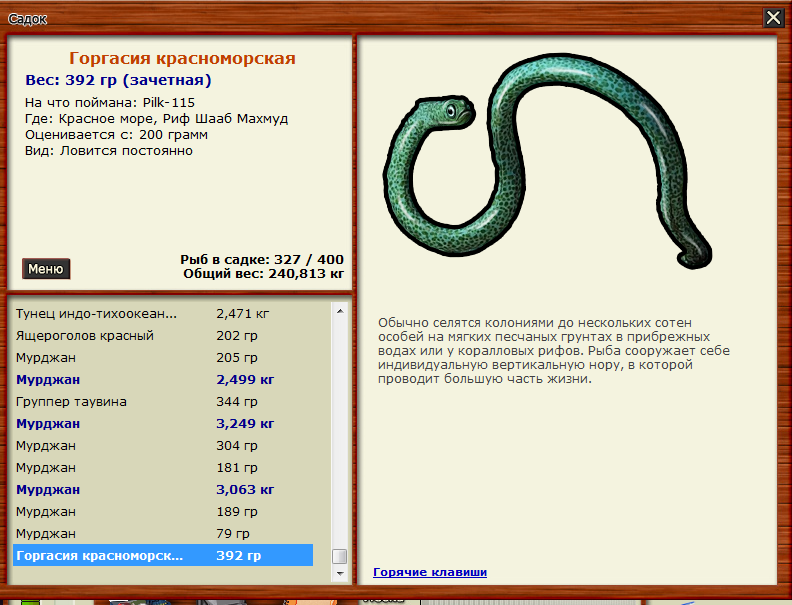Image resolution: width=792 pixels, height=605 pixels.
Task: Select Тунец индо-тихоокеан... 2,471 кг row
Action: click(x=163, y=314)
